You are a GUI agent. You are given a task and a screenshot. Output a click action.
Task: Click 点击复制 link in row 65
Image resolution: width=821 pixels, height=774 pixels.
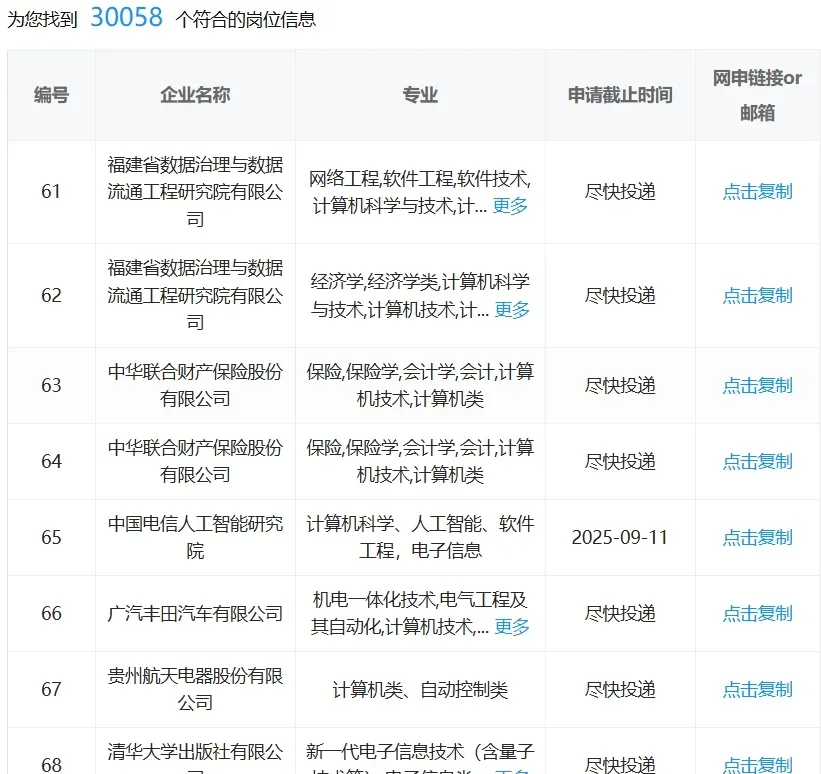pos(757,537)
